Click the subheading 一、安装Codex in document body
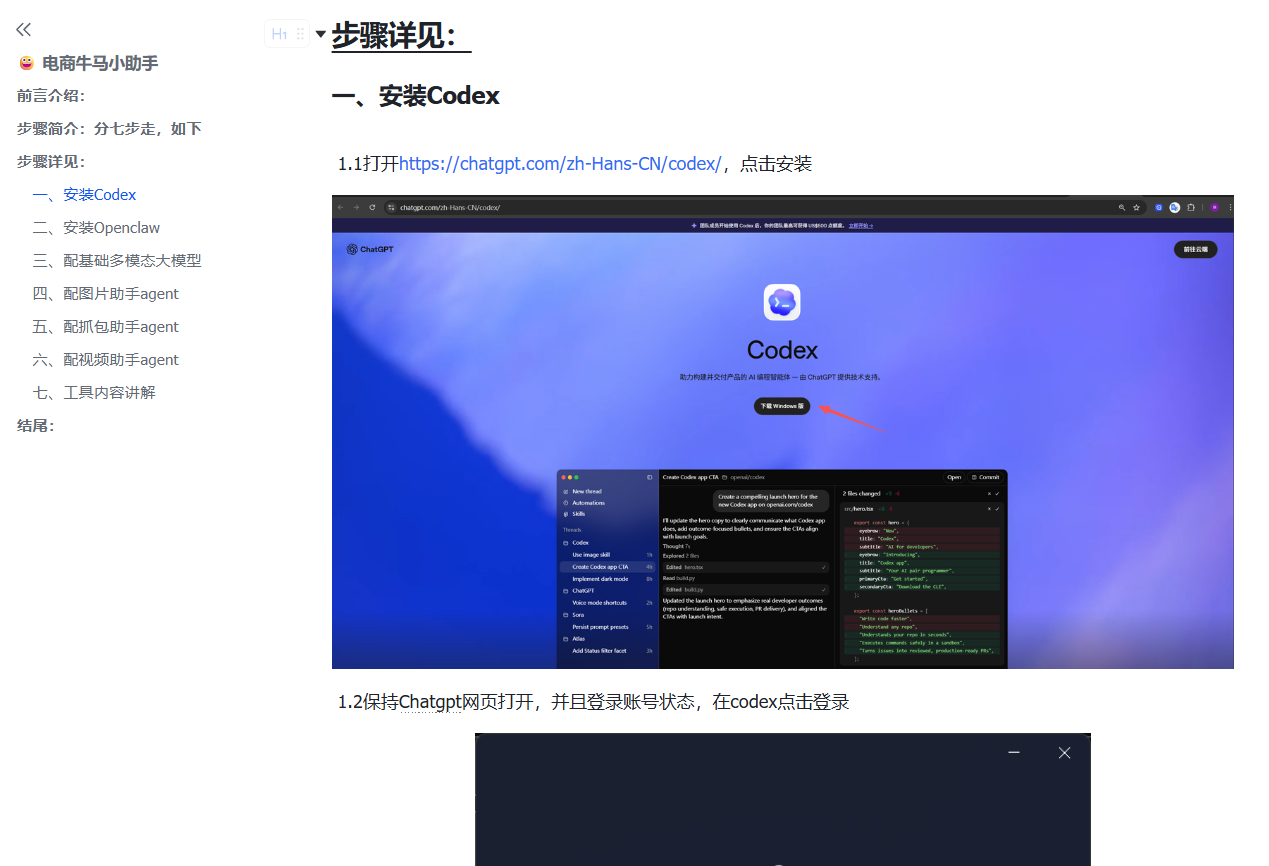Viewport: 1269px width, 866px height. (416, 96)
